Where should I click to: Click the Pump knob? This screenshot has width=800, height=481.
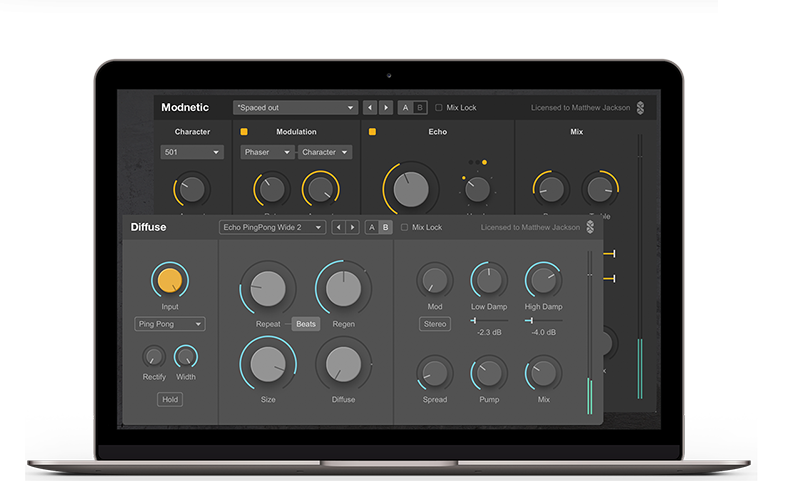(x=489, y=373)
